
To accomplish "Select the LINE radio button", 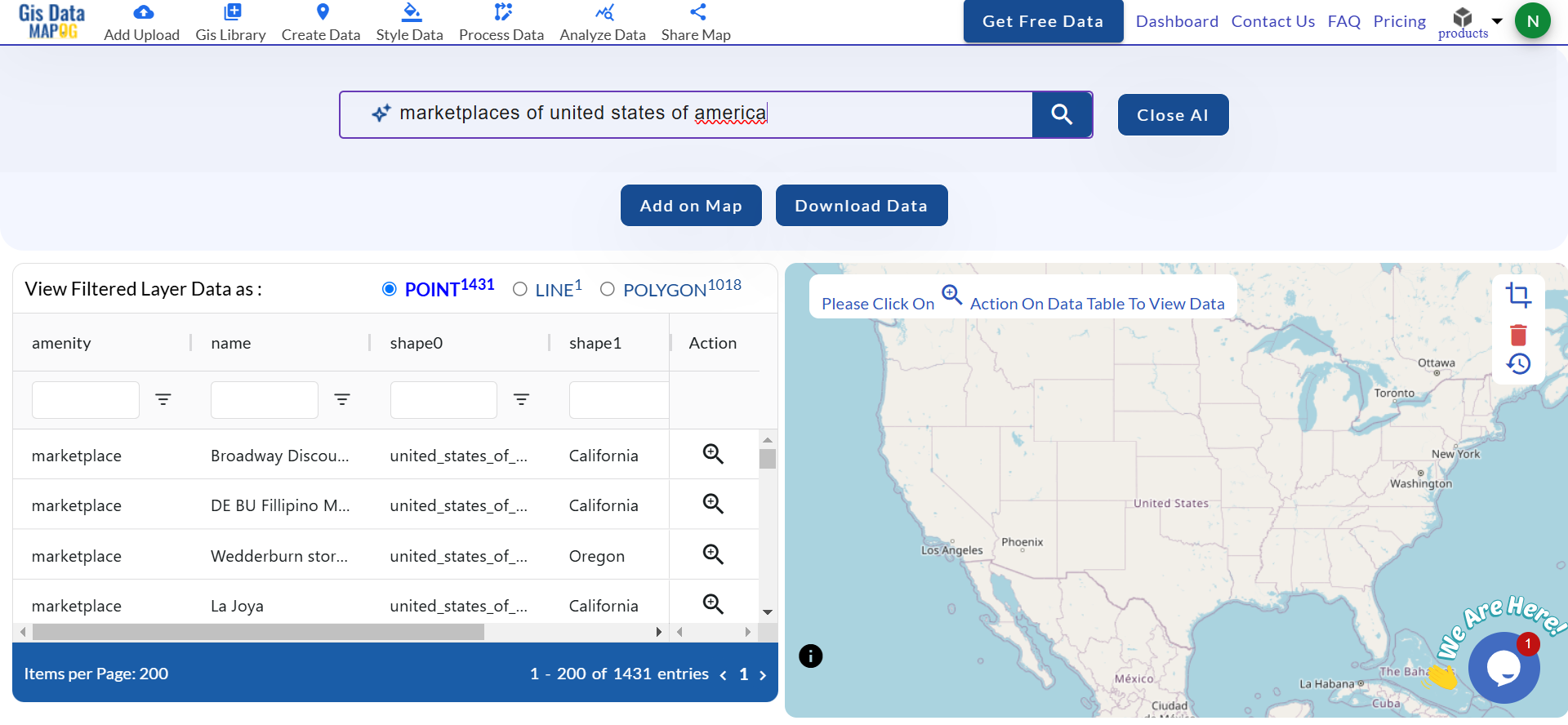I will (x=520, y=289).
